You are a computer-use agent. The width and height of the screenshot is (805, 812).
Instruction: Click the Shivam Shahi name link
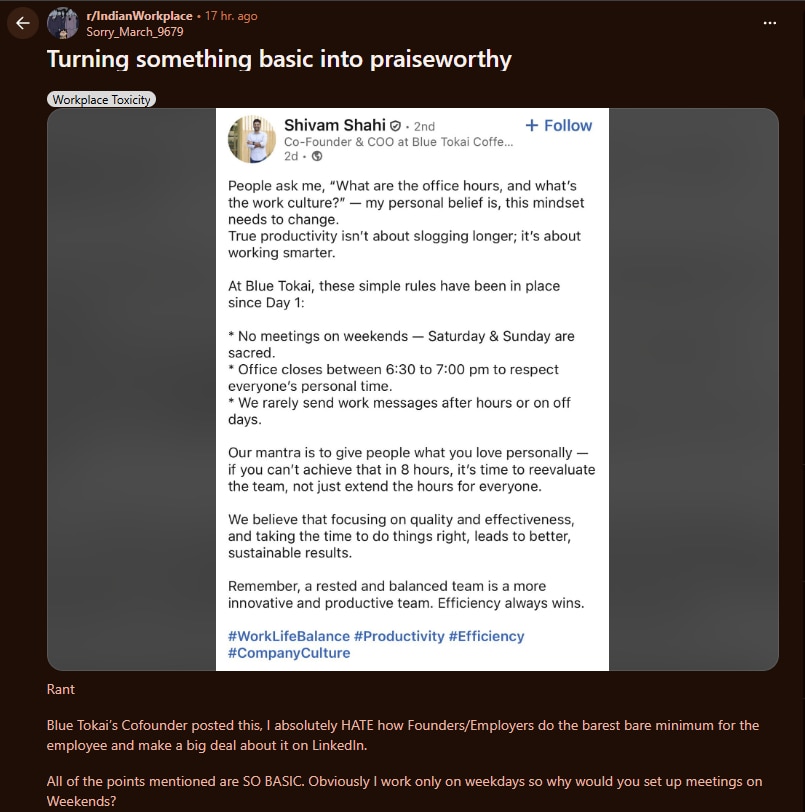point(335,125)
